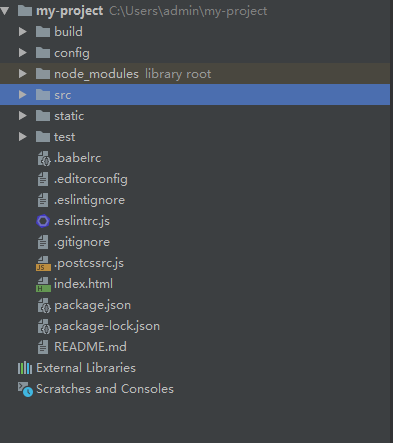Select the External Libraries label
The height and width of the screenshot is (443, 393).
tap(86, 368)
